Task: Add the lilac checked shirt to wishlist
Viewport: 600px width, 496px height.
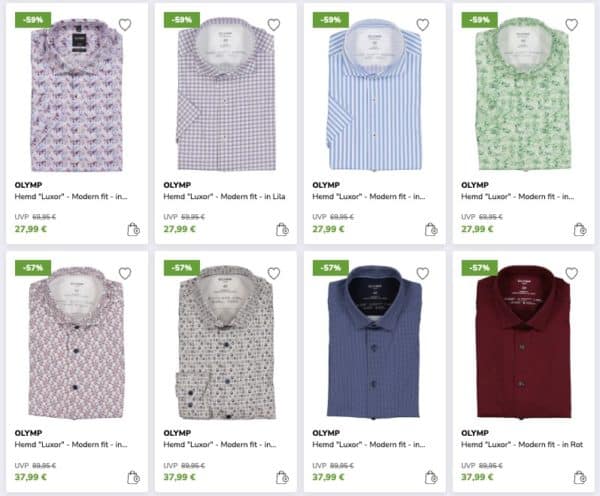Action: coord(274,24)
